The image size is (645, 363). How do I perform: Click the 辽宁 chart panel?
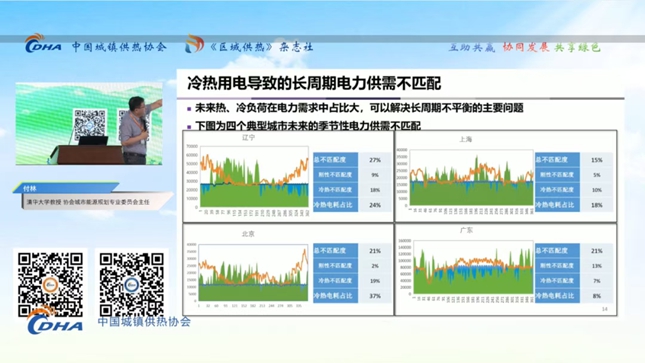[x=288, y=176]
